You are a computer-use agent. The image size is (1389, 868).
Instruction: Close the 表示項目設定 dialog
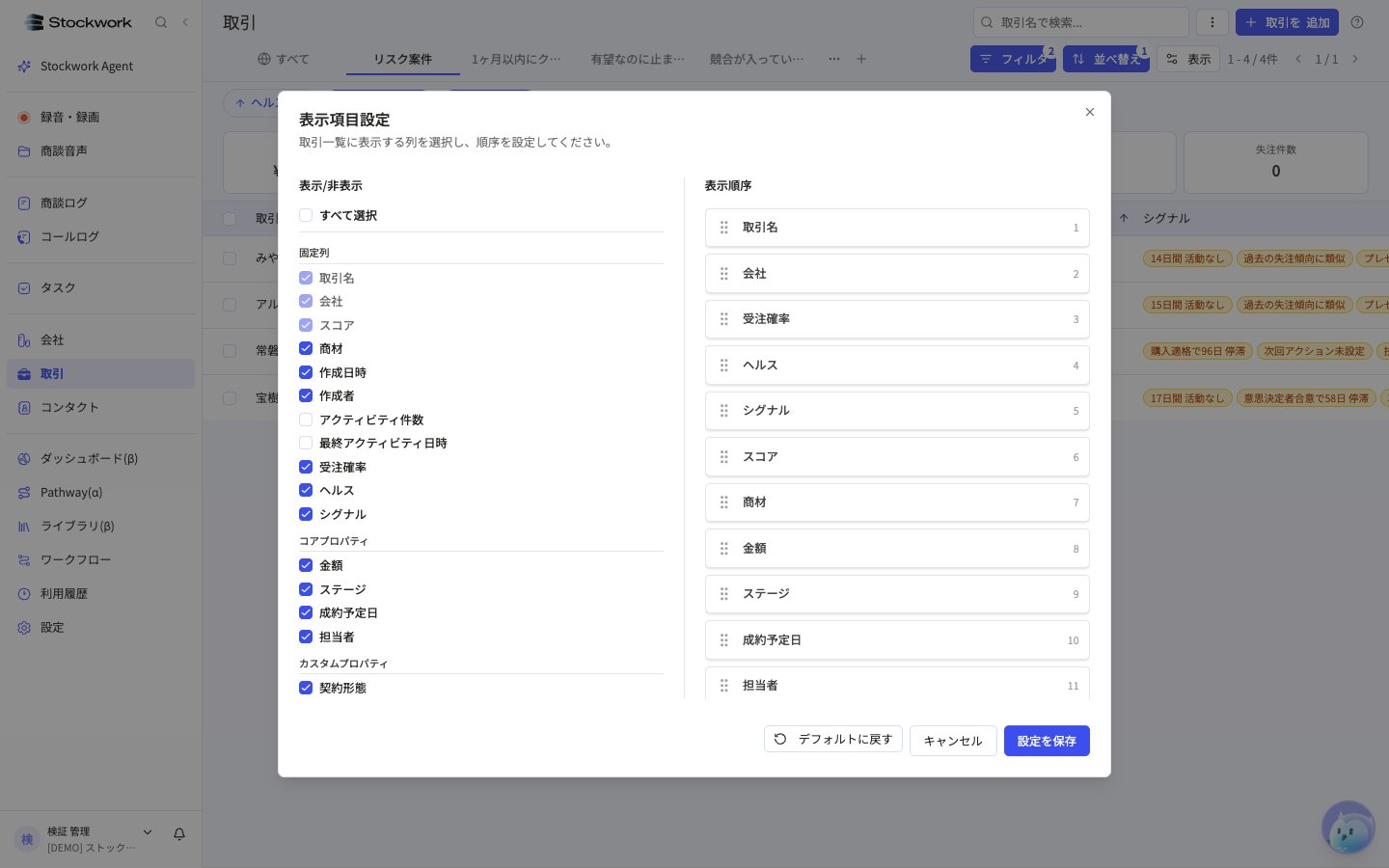(x=1090, y=112)
